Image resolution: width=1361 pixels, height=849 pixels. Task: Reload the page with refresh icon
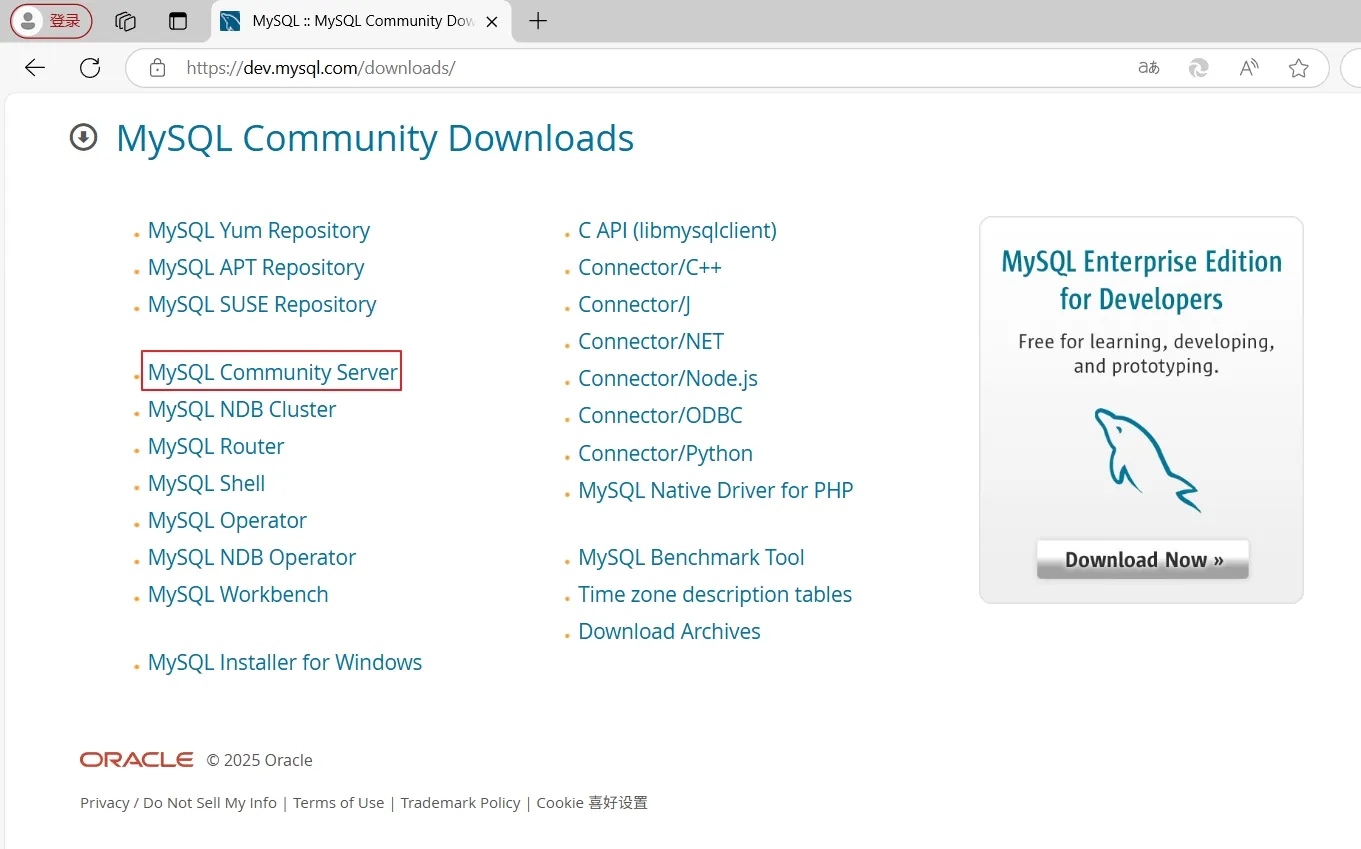[x=90, y=68]
